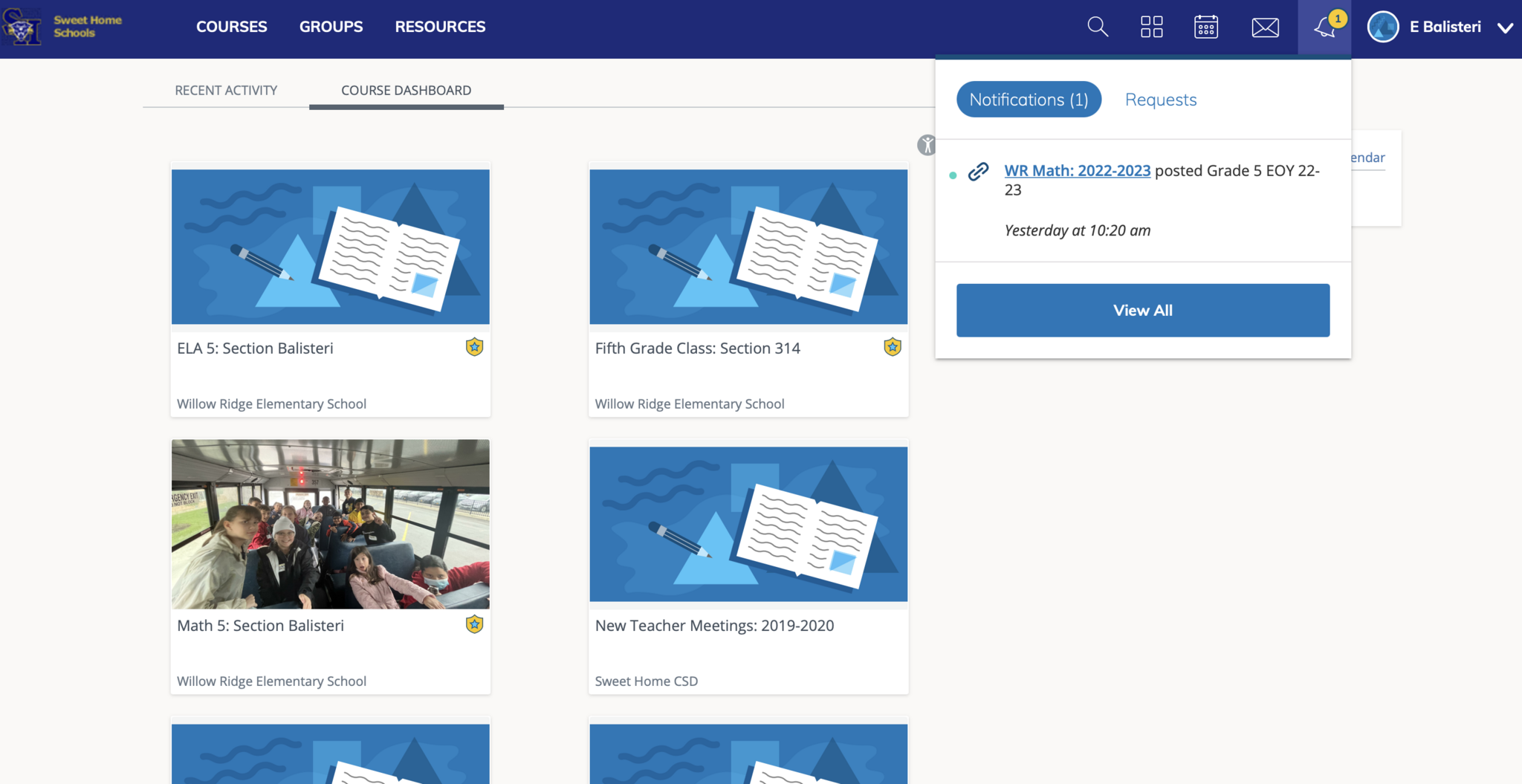Click the badge icon on Fifth Grade Class card
Image resolution: width=1522 pixels, height=784 pixels.
coord(892,347)
